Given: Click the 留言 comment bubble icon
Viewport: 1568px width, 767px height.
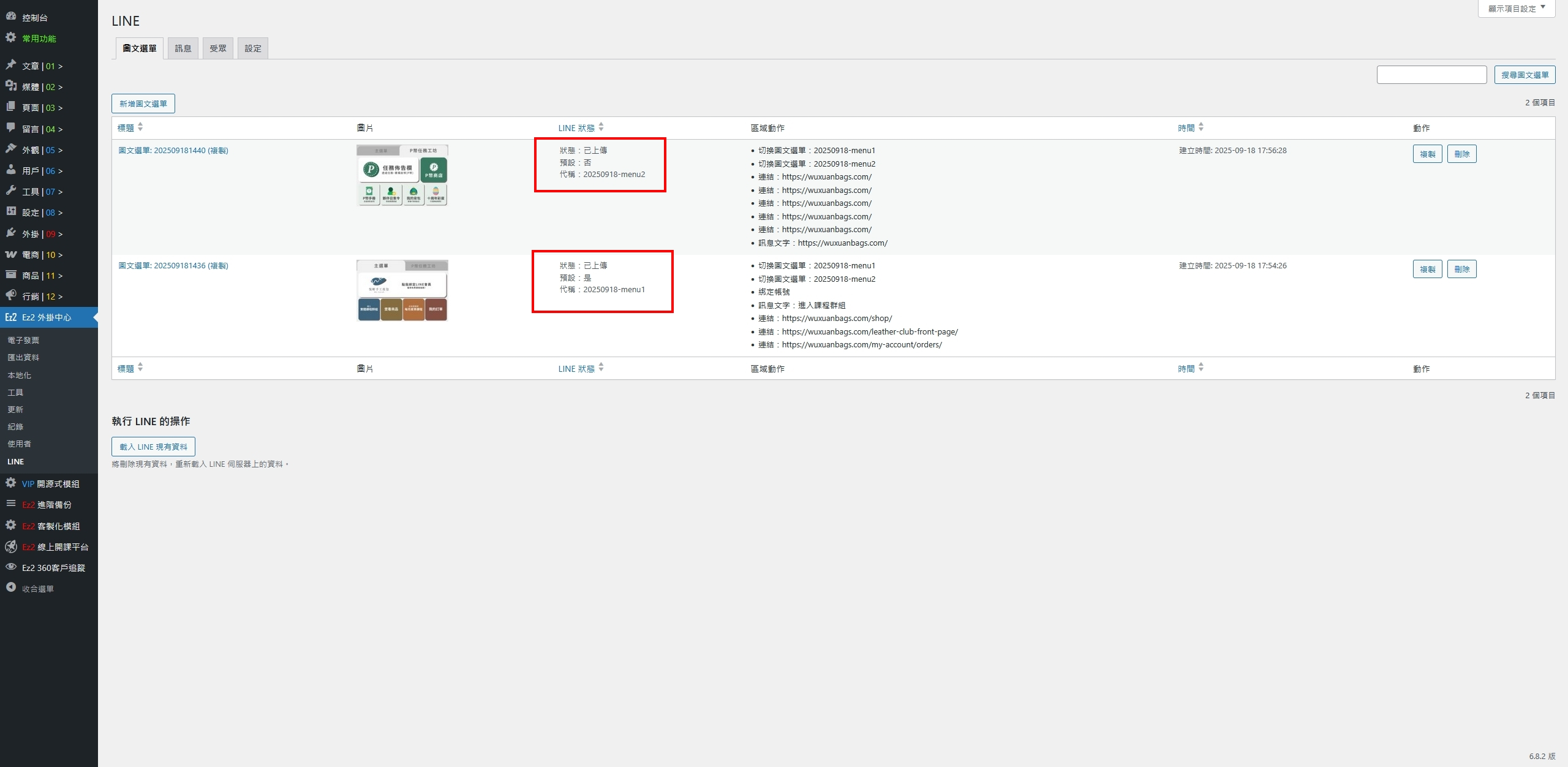Looking at the screenshot, I should (10, 128).
